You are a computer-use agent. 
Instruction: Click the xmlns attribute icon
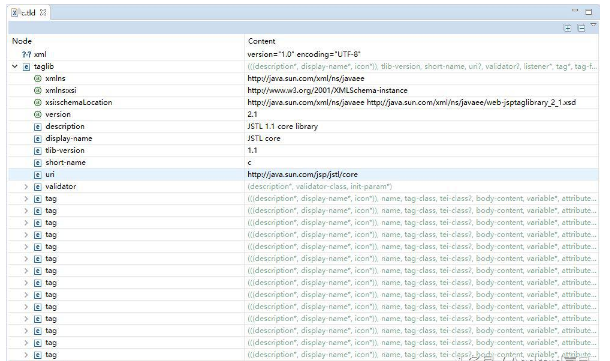pos(38,79)
